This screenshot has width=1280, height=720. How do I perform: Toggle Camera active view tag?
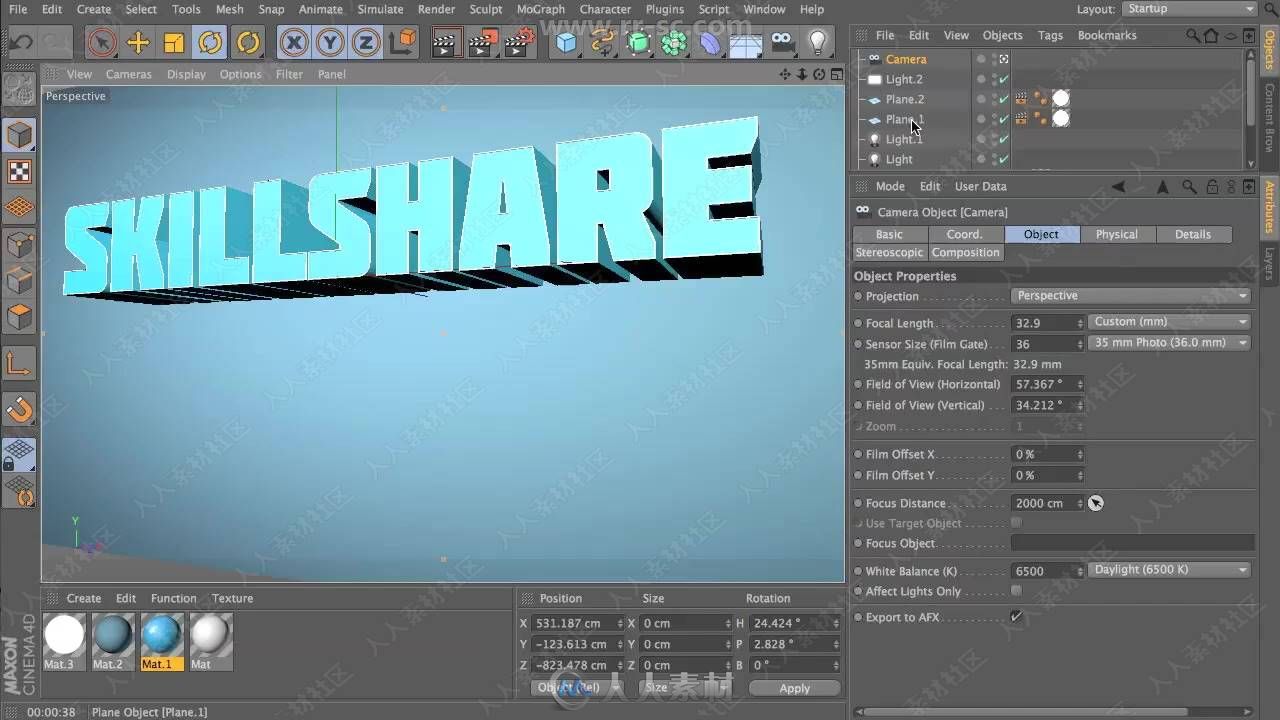pos(1004,59)
